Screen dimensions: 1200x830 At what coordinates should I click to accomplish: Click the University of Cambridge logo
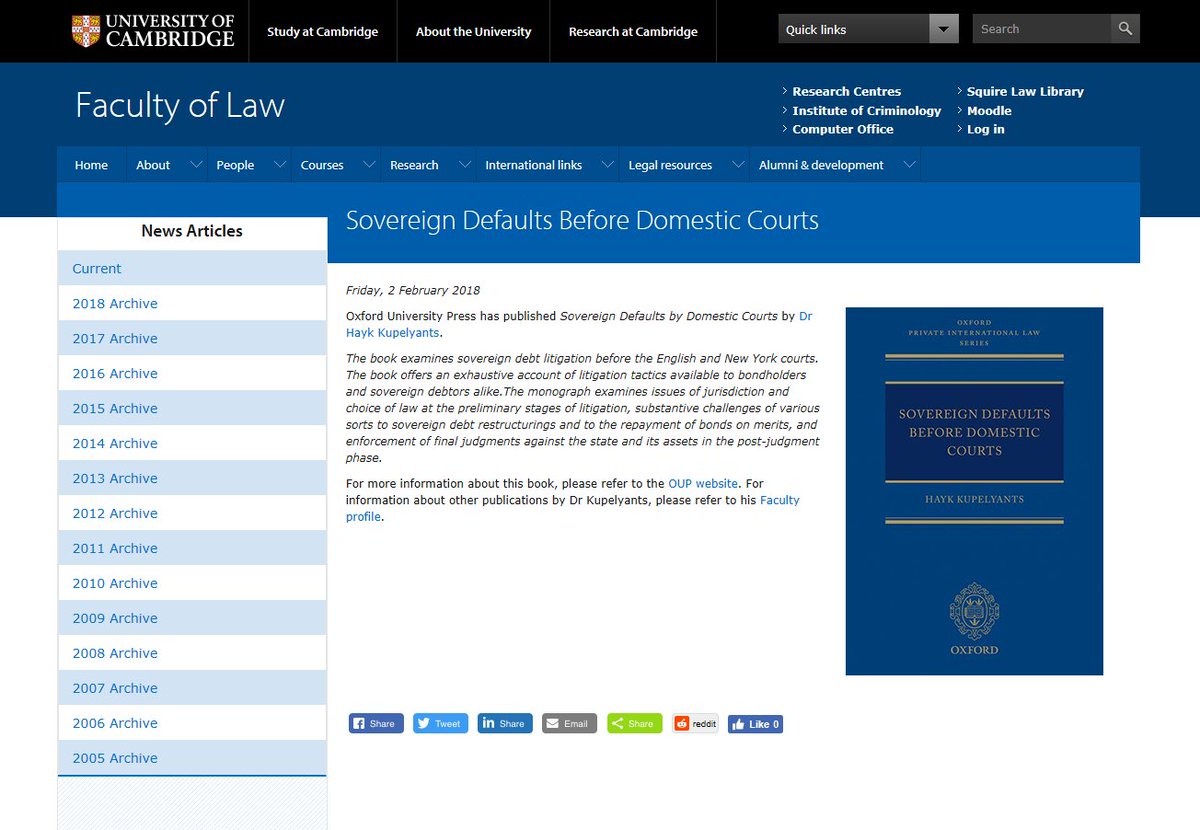click(x=153, y=30)
